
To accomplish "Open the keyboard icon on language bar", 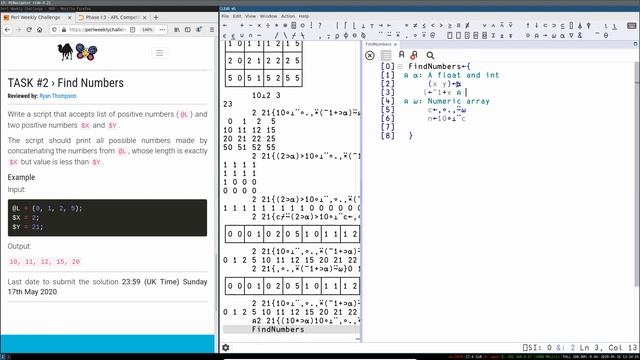I will pos(631,26).
